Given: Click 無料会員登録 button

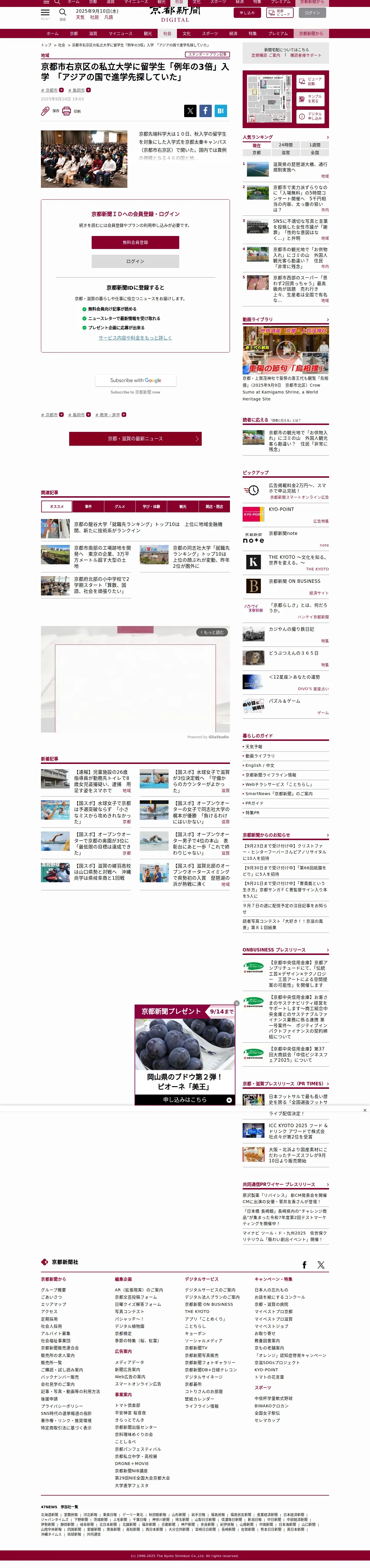Looking at the screenshot, I should point(135,242).
